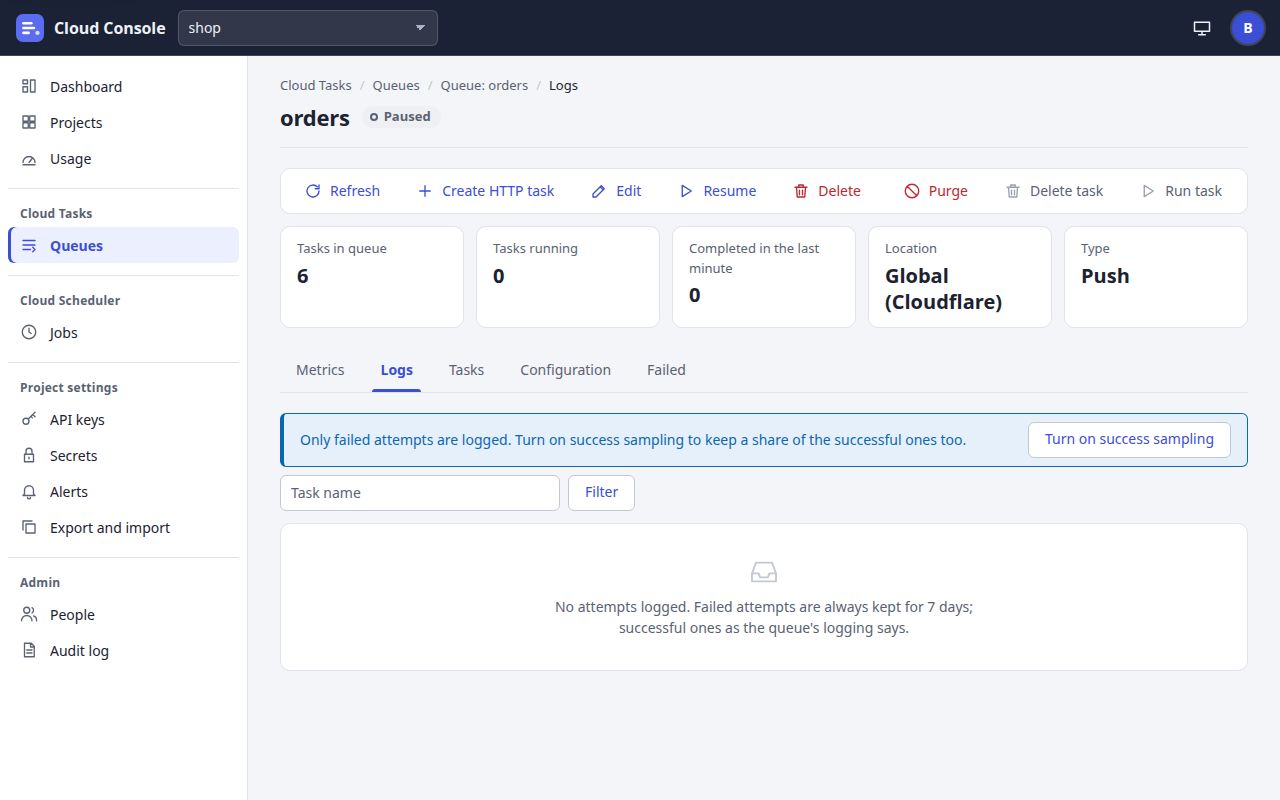The width and height of the screenshot is (1280, 800).
Task: Create an HTTP task
Action: click(486, 191)
